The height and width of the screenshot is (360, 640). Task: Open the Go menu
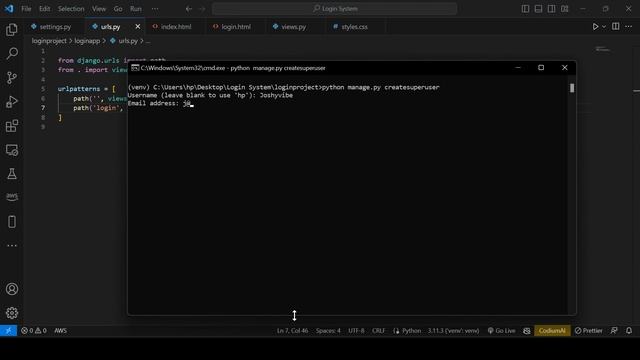pos(118,9)
